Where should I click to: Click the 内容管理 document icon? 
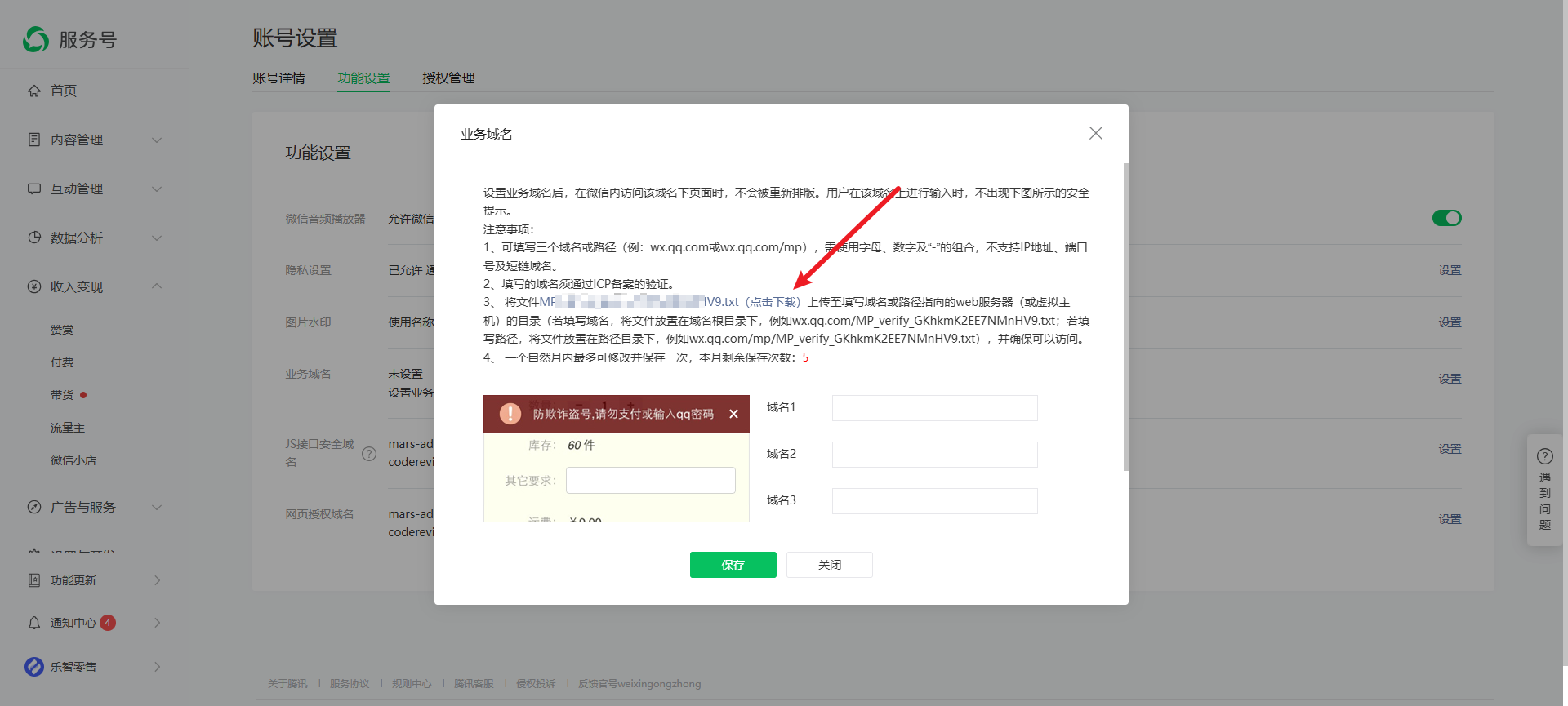point(34,140)
